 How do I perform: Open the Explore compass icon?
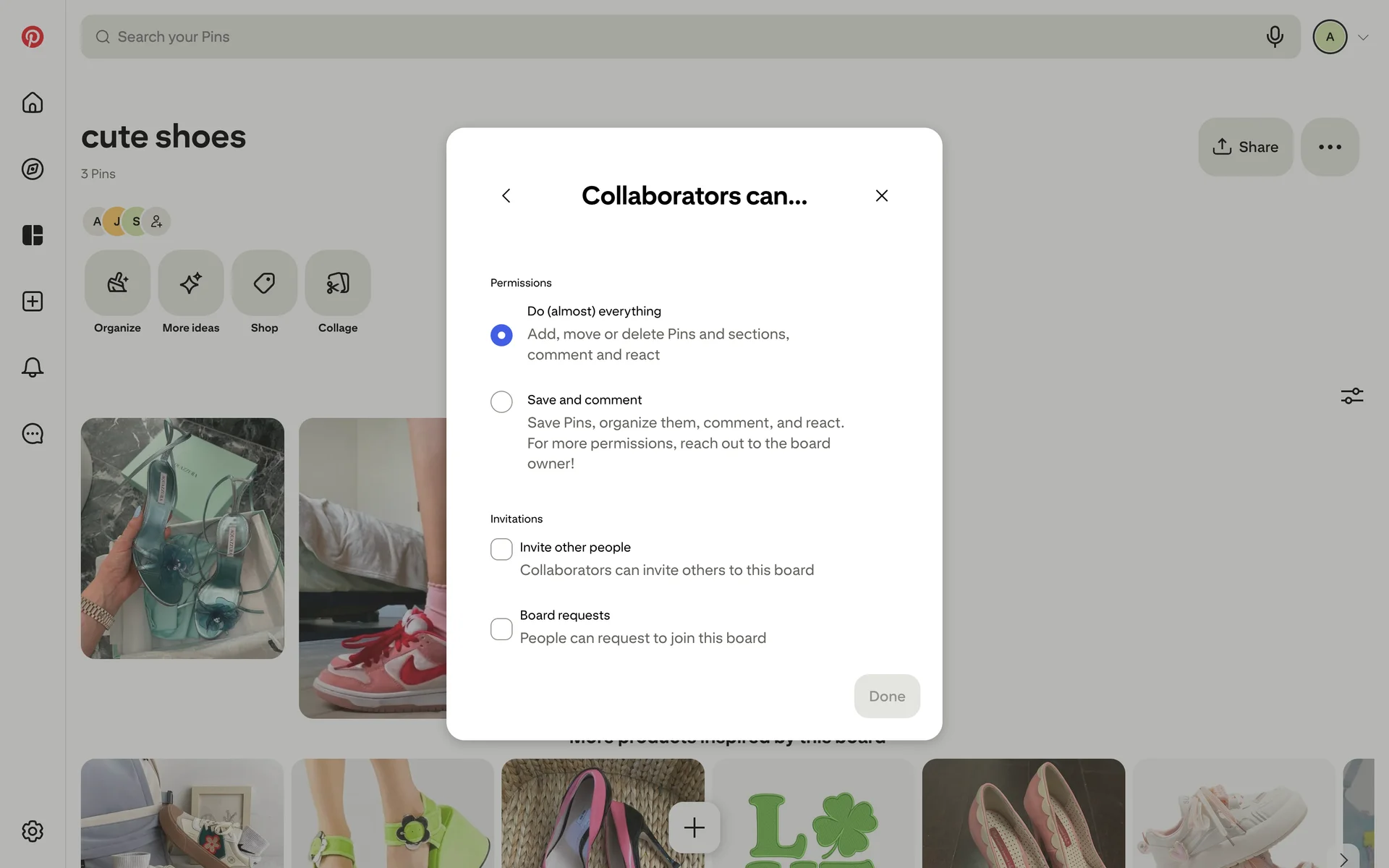pyautogui.click(x=33, y=169)
